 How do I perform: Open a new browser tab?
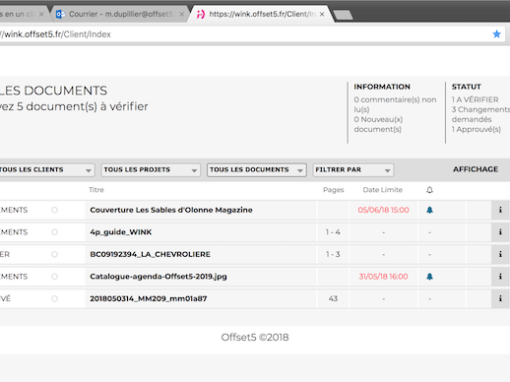(x=343, y=15)
